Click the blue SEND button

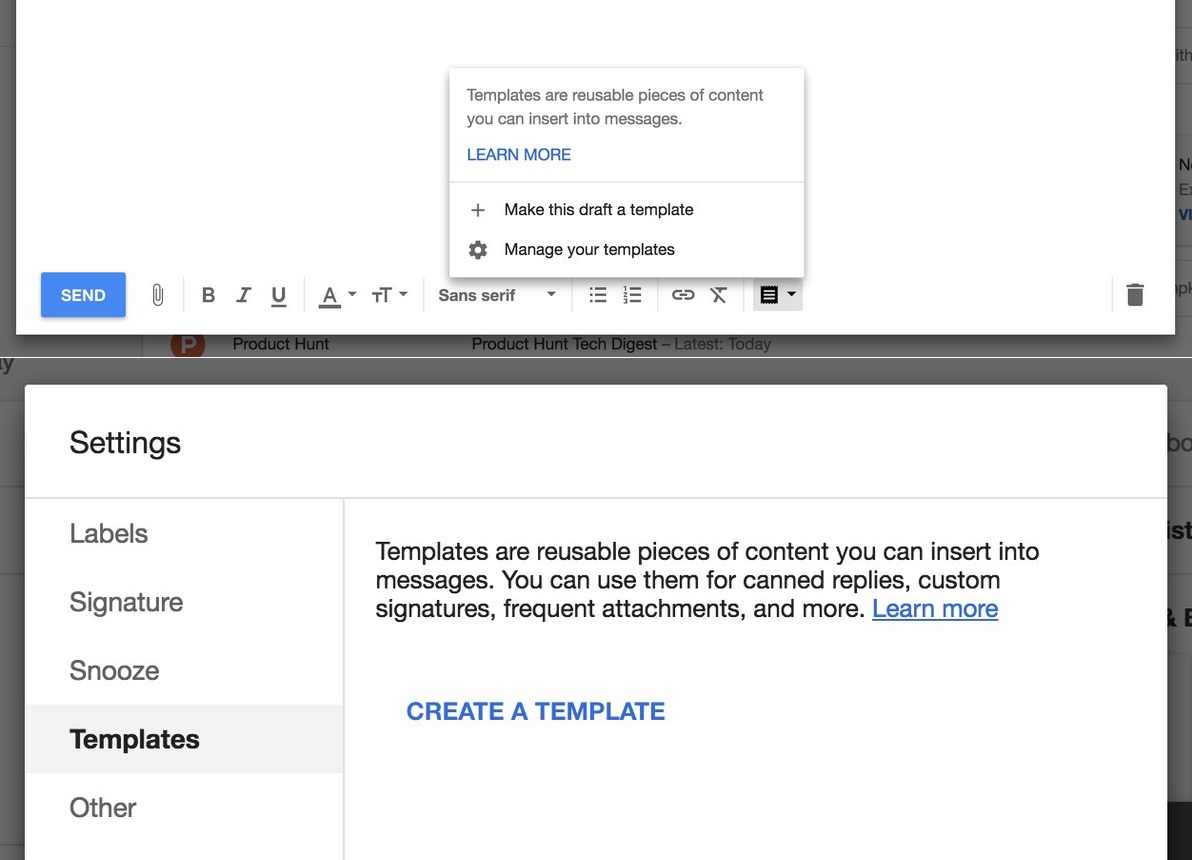pyautogui.click(x=83, y=295)
